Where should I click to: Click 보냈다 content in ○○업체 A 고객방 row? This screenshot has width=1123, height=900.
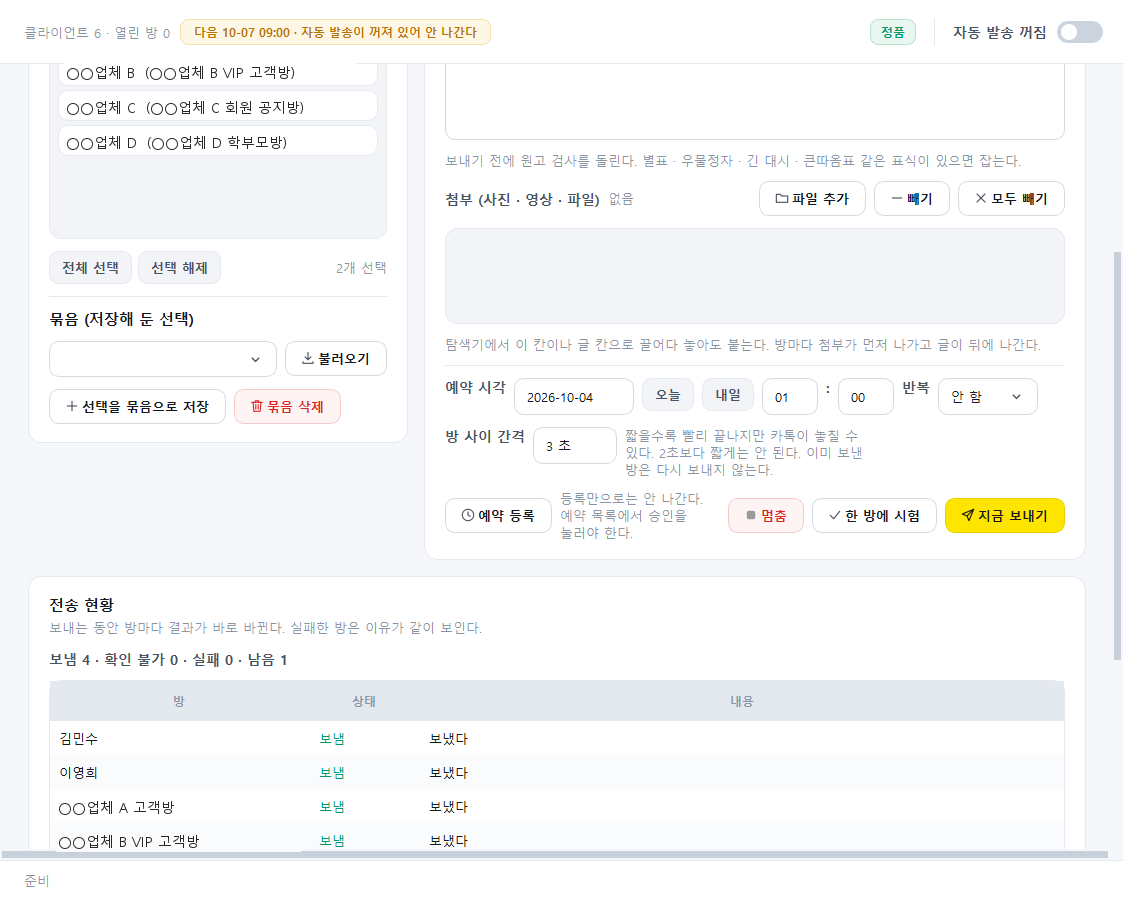pos(448,808)
